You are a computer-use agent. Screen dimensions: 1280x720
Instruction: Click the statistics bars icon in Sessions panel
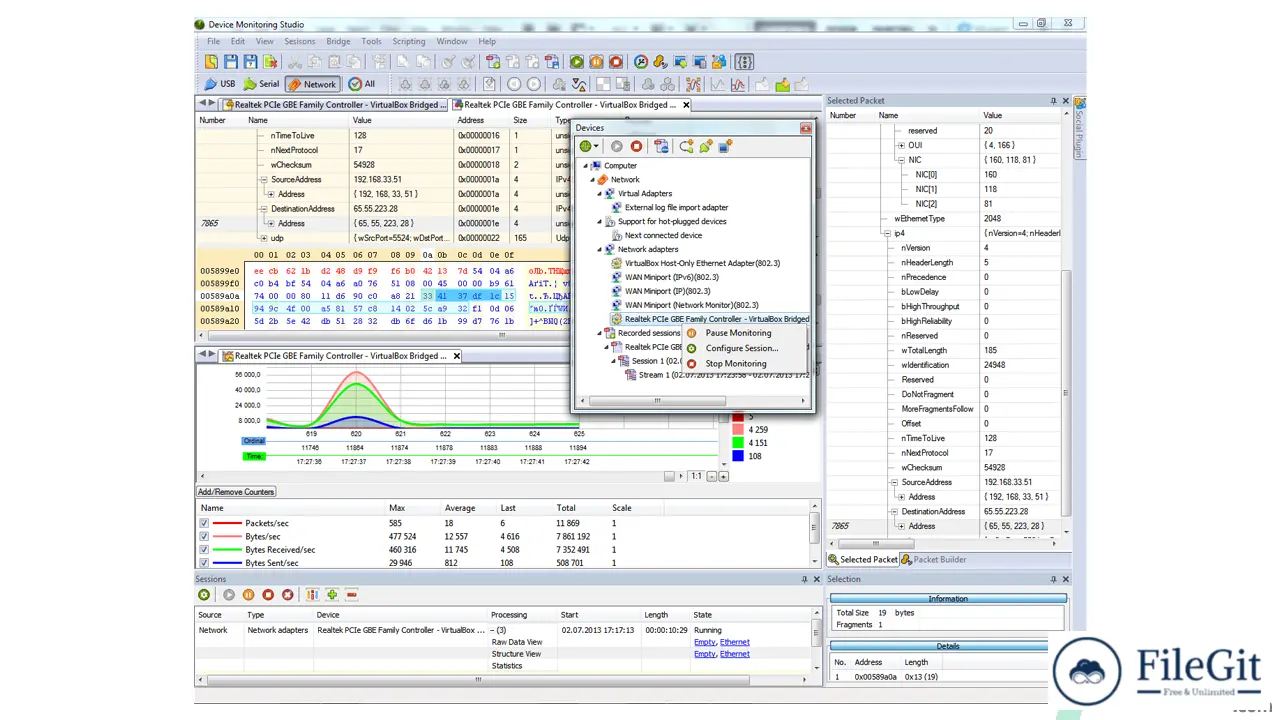tap(312, 595)
